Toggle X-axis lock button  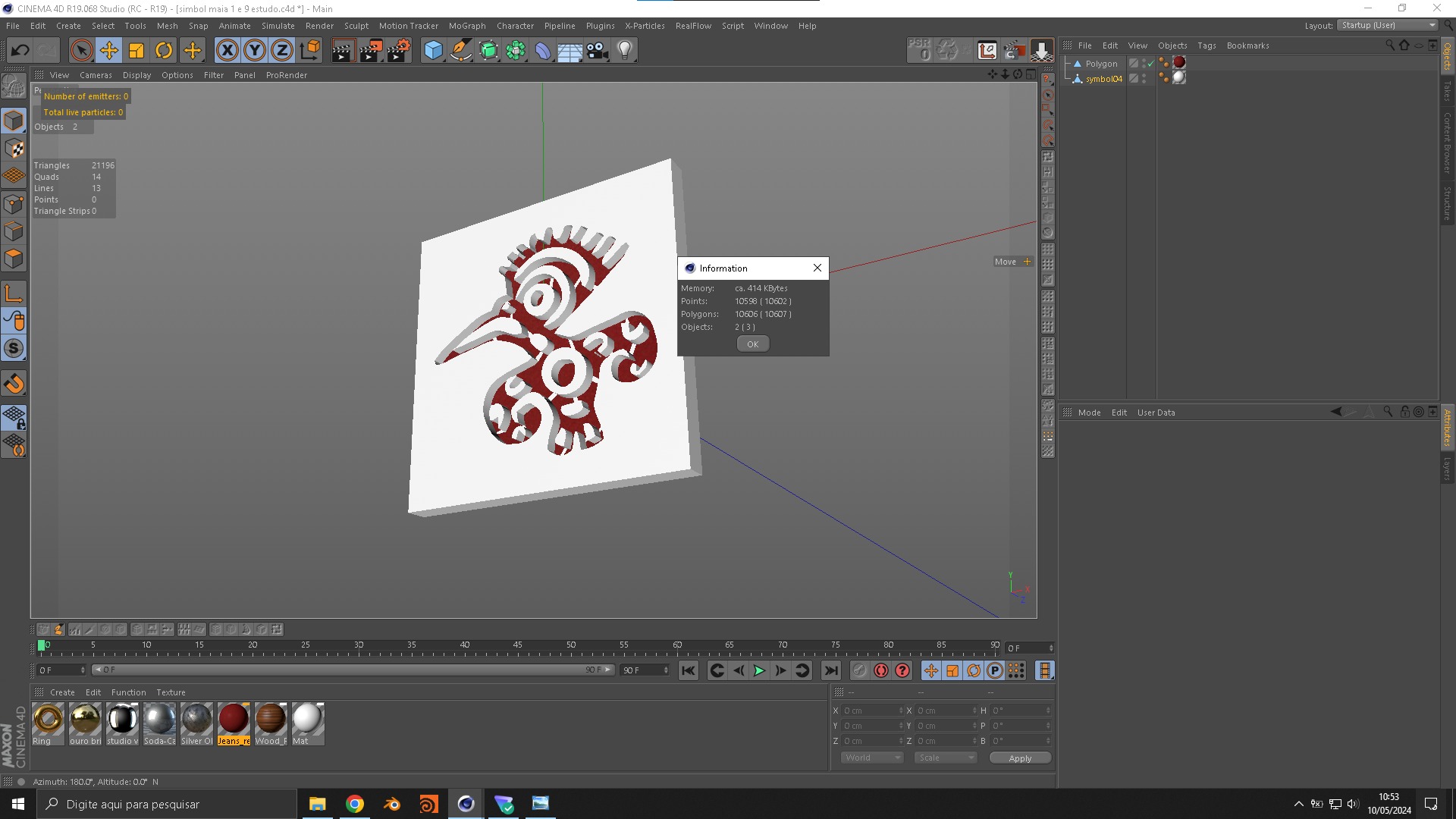(x=227, y=51)
